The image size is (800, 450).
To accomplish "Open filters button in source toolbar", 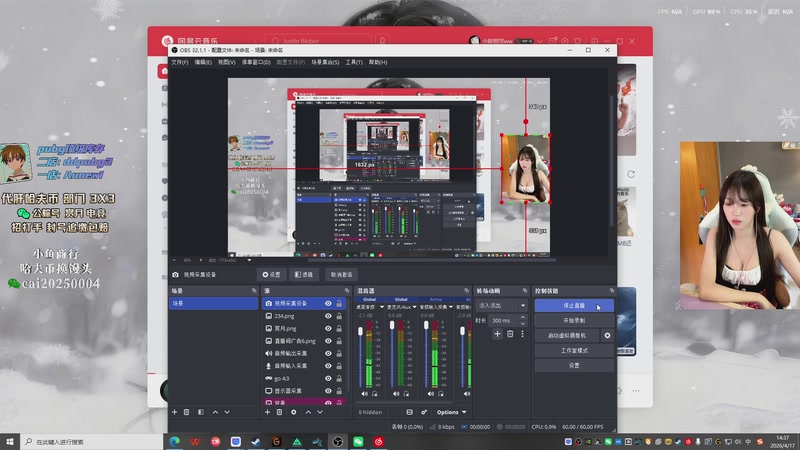I will 304,274.
